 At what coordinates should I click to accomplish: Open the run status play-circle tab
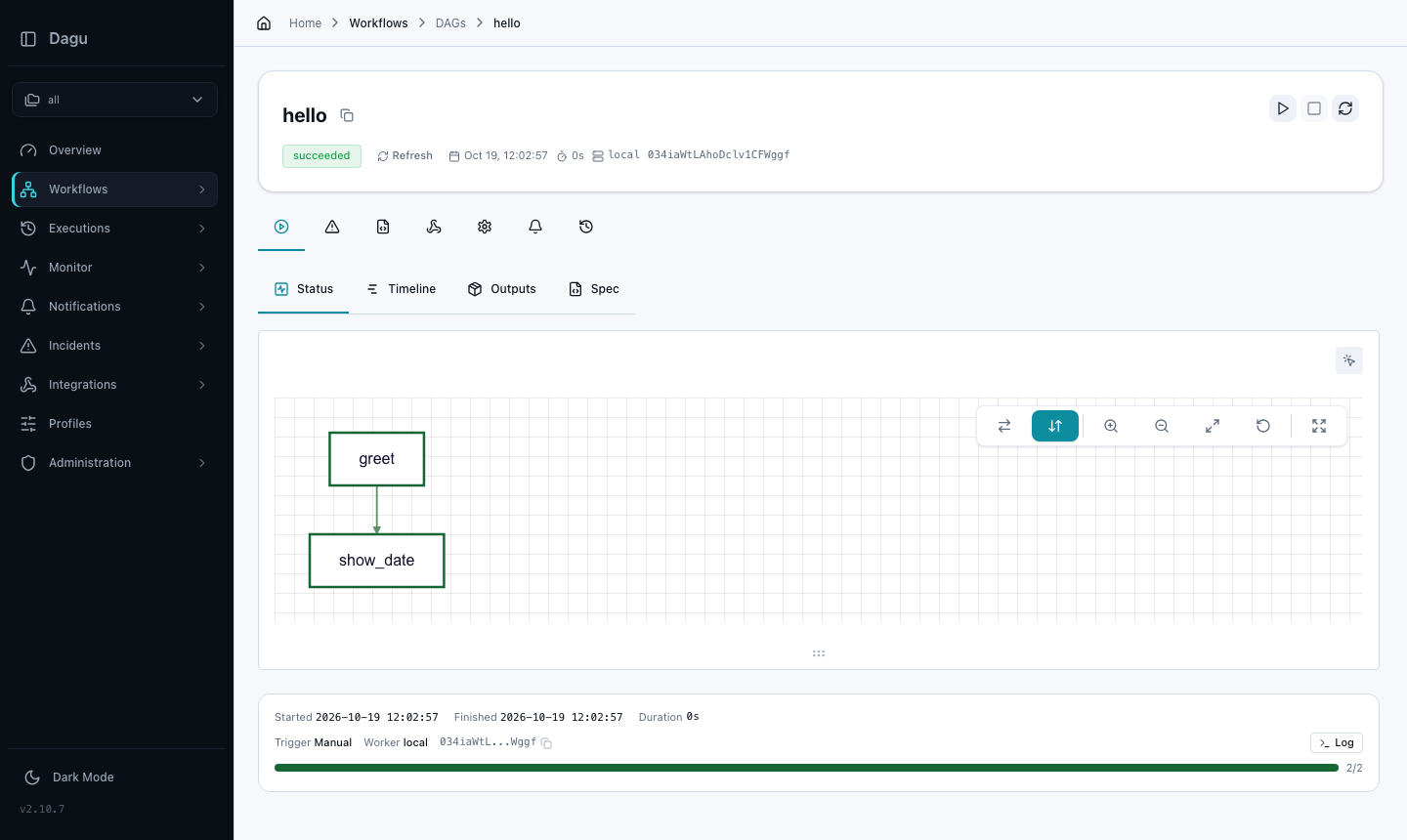coord(281,227)
